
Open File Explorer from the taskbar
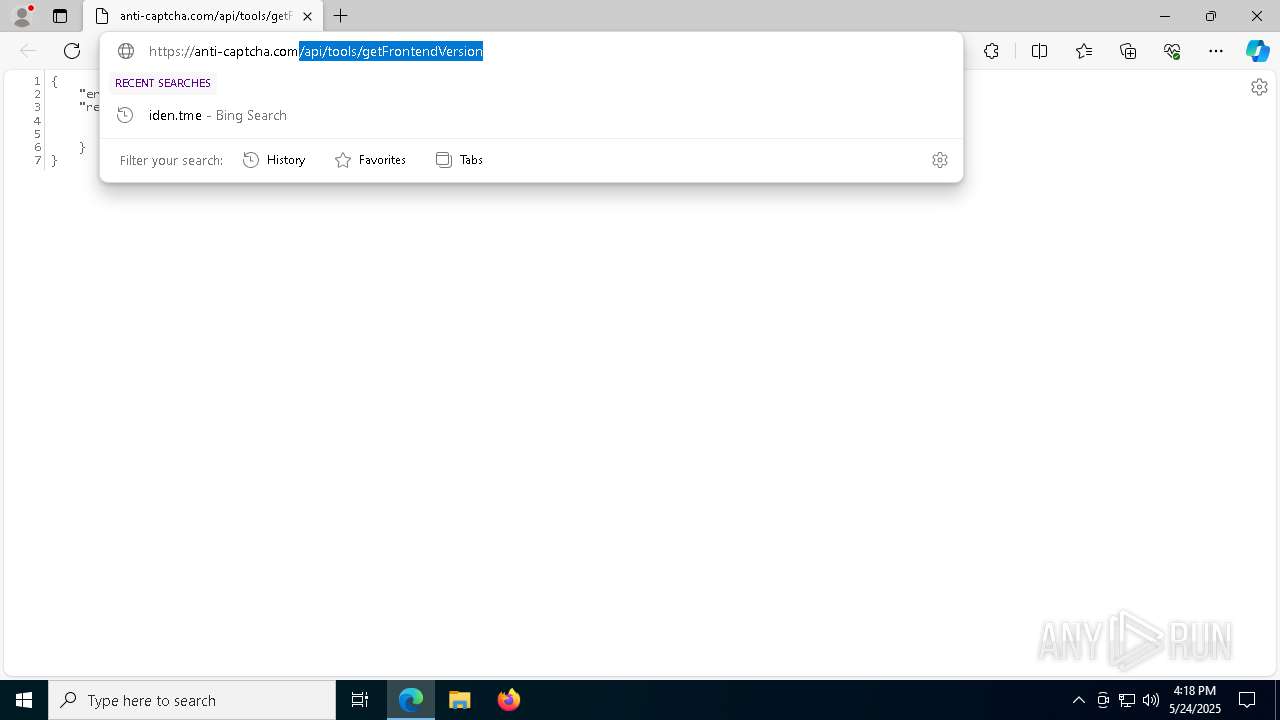tap(460, 700)
